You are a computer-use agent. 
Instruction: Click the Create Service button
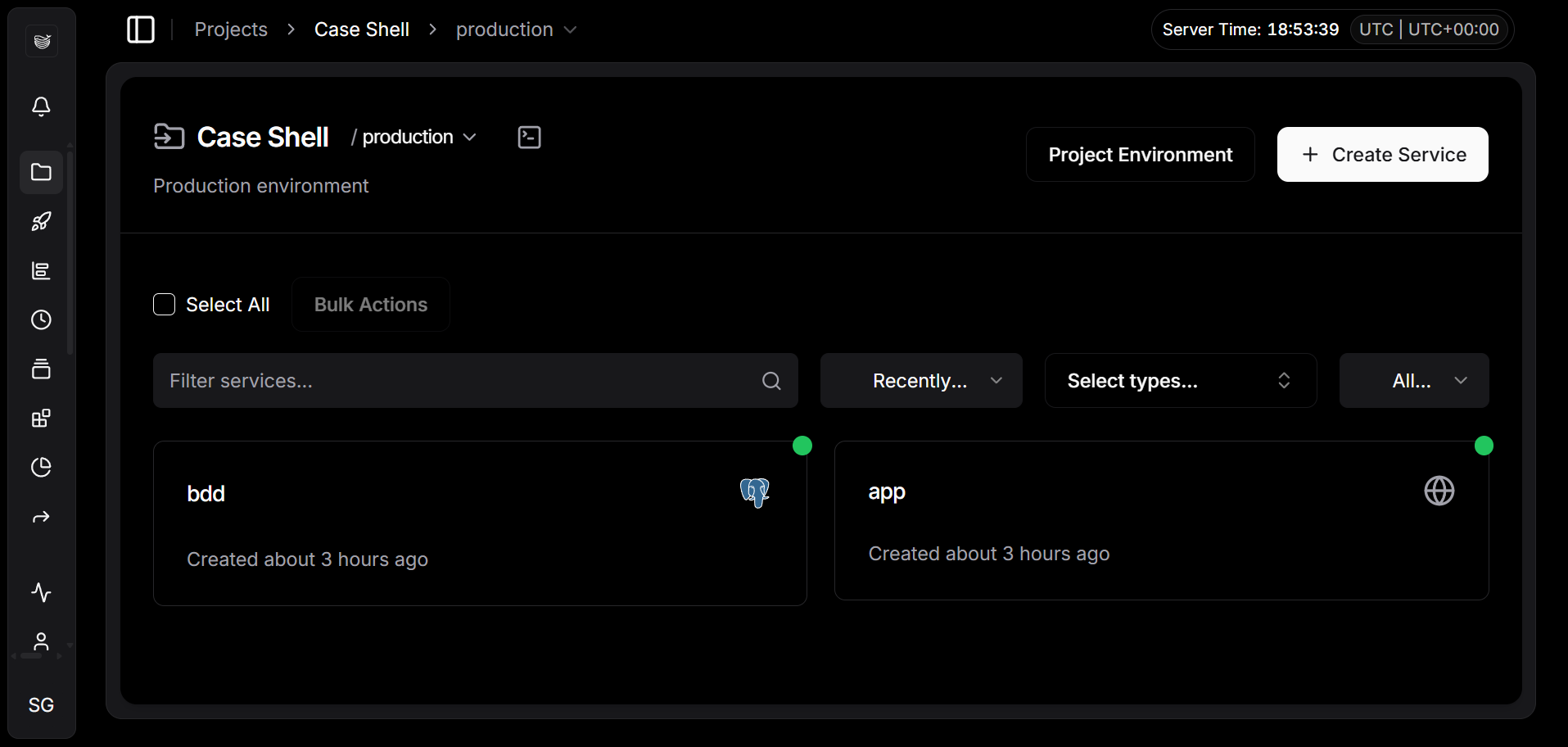(1382, 155)
